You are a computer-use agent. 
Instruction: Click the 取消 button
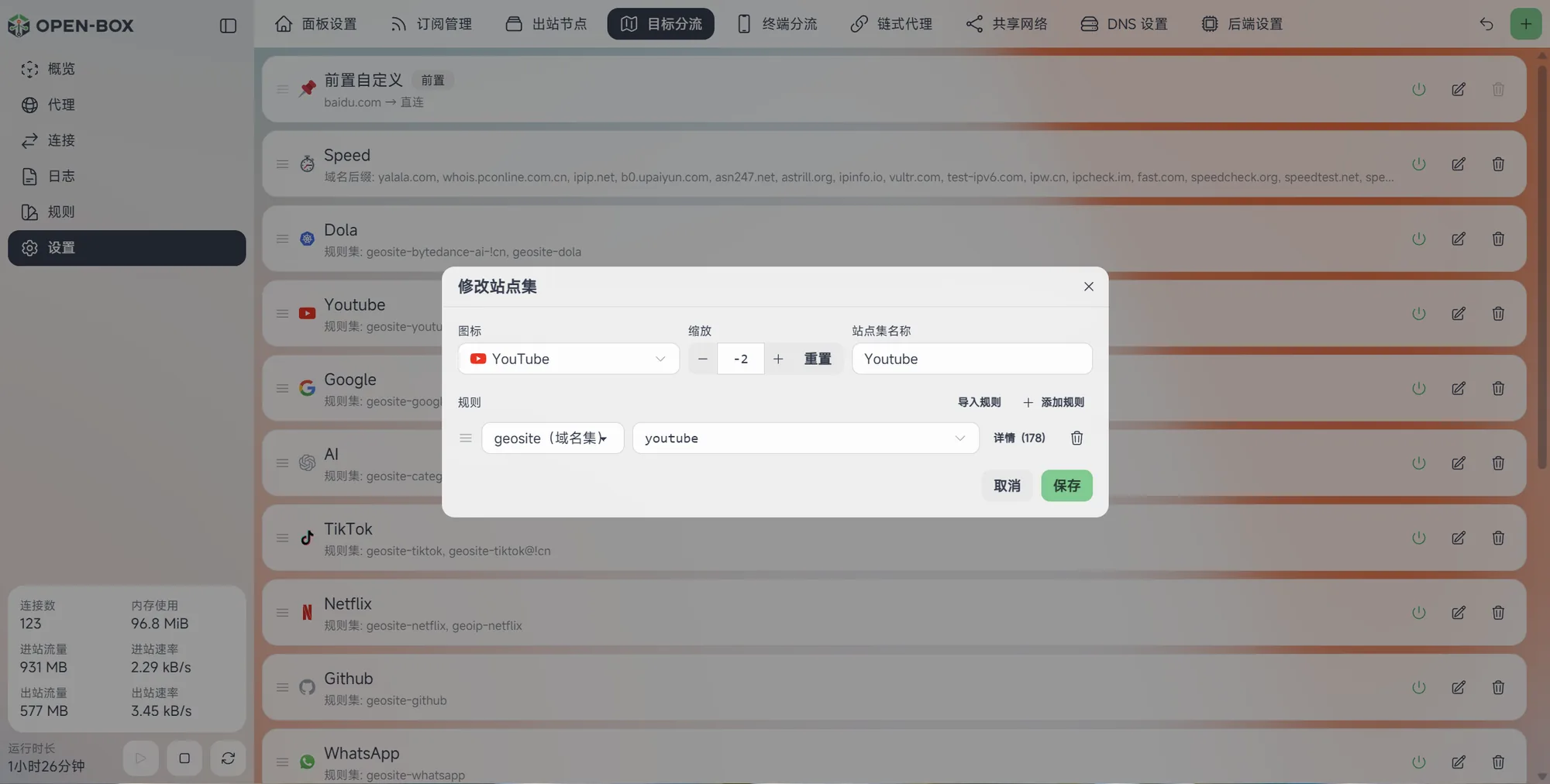tap(1007, 486)
